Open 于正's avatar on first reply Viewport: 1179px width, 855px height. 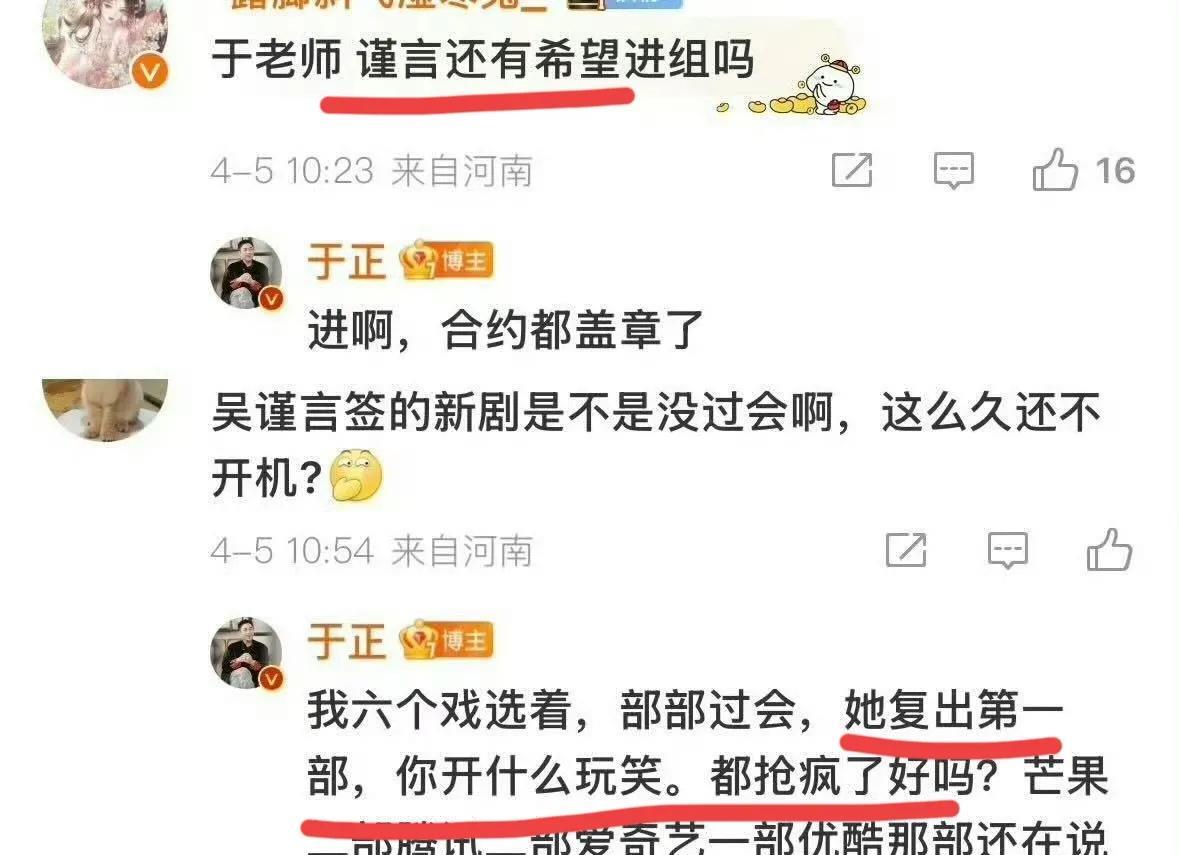[247, 273]
